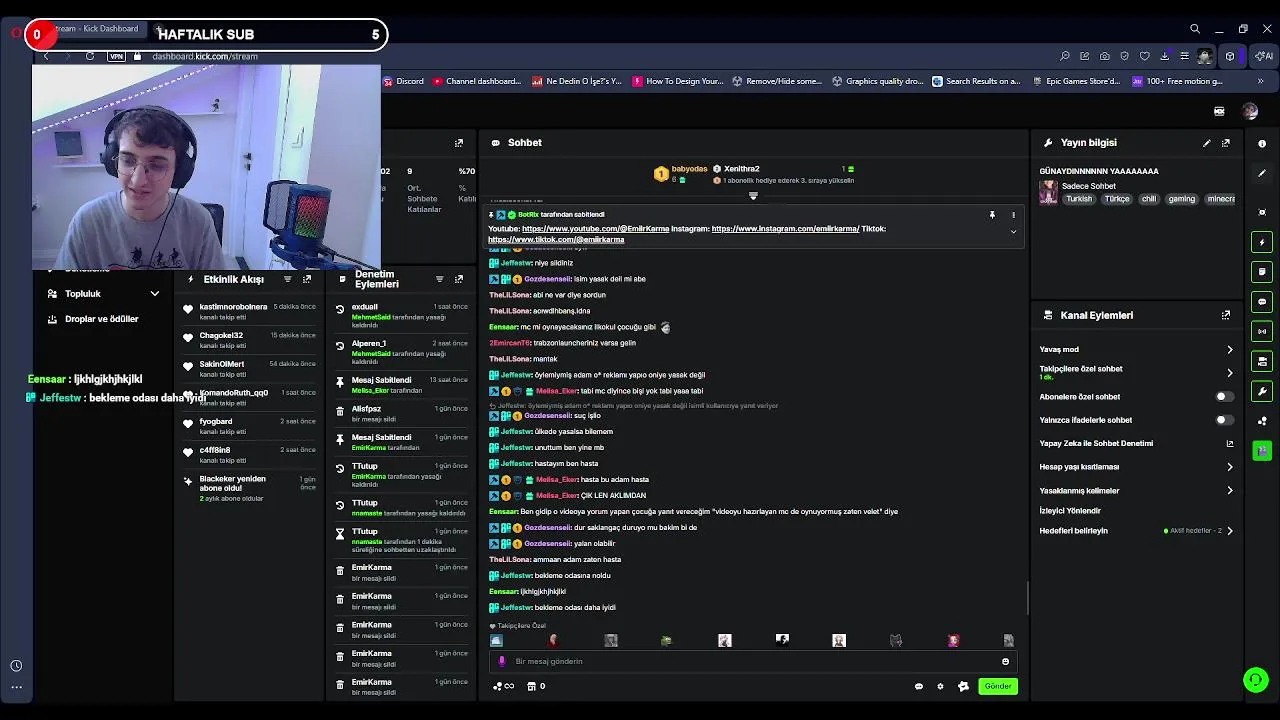The image size is (1280, 720).
Task: Pop out the Kanal Eylemleri panel
Action: [x=1226, y=315]
